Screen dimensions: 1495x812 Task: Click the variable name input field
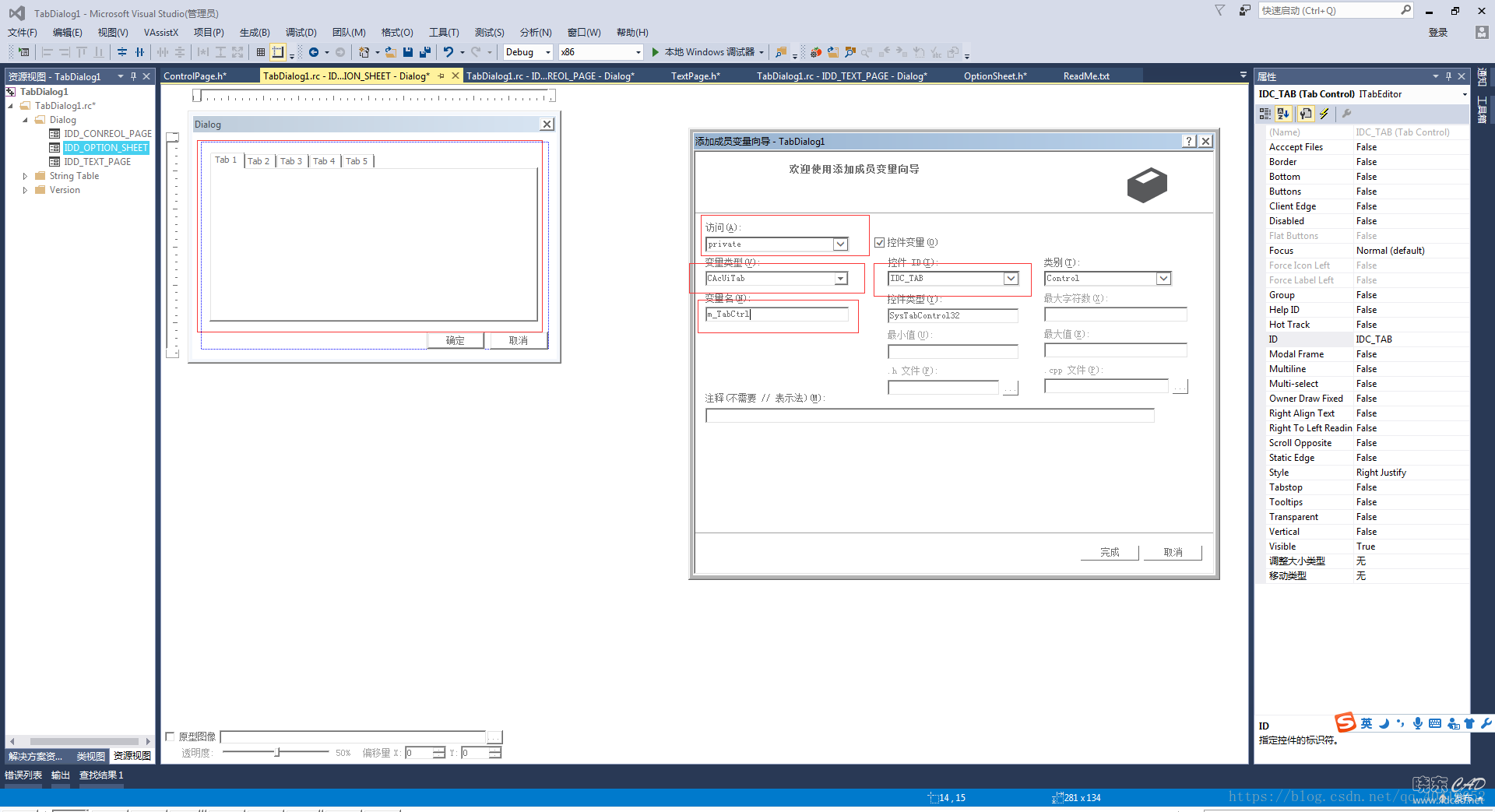click(777, 314)
